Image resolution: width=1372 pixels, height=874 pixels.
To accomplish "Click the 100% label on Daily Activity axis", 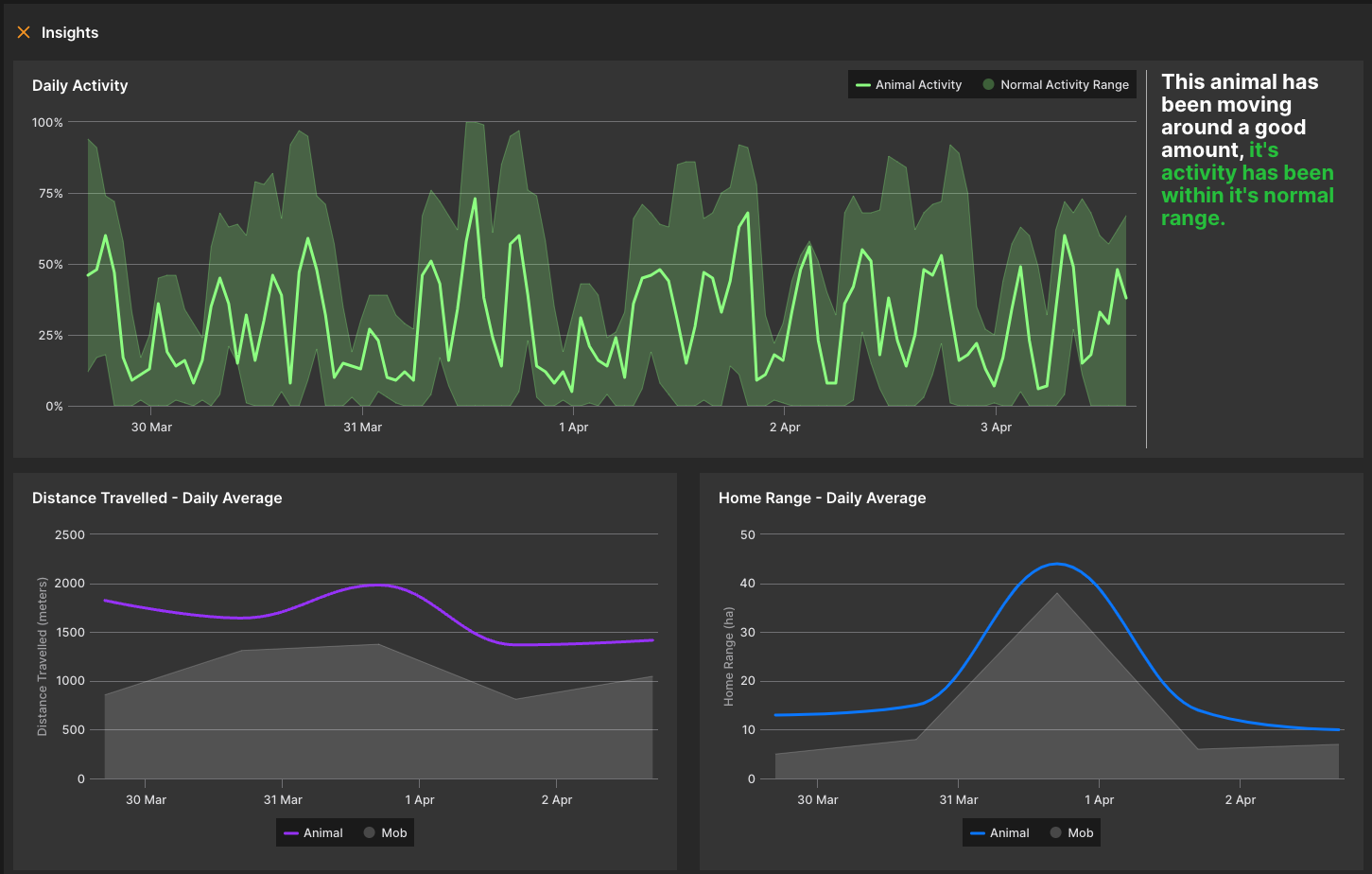I will (47, 122).
